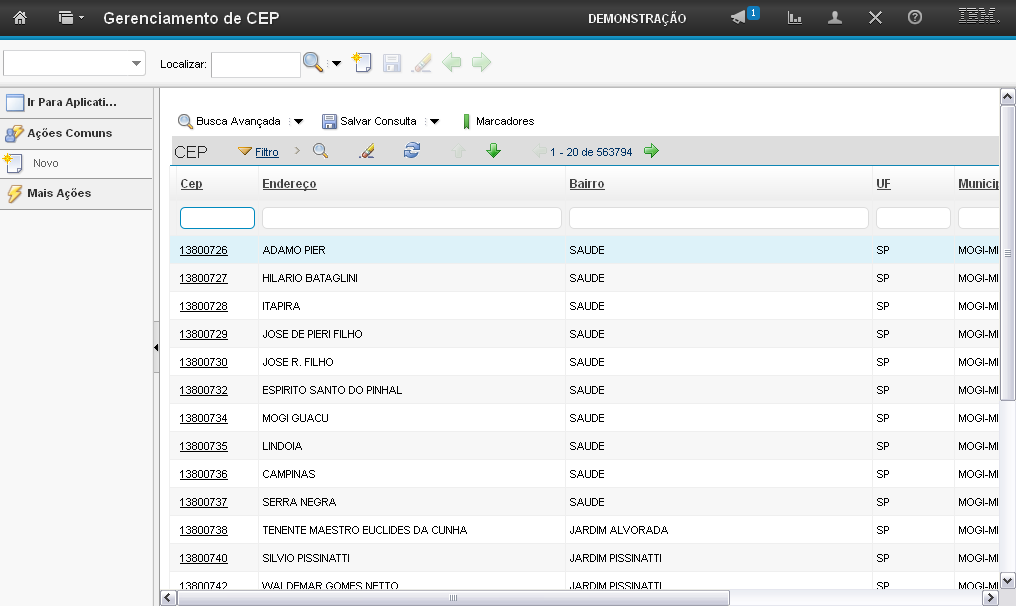Click the Home icon in header
1016x607 pixels.
pos(19,18)
